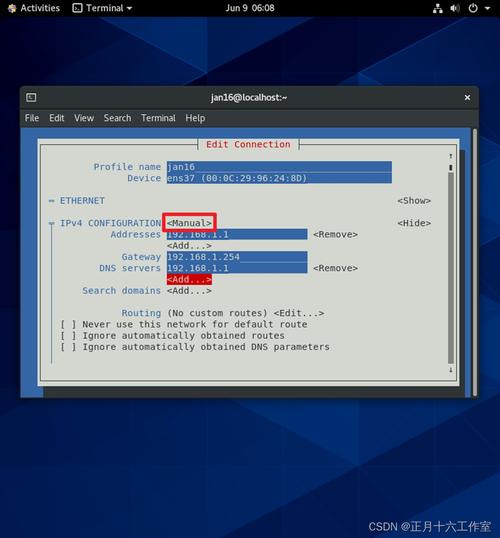Viewport: 500px width, 538px height.
Task: Open the View menu
Action: [x=84, y=118]
